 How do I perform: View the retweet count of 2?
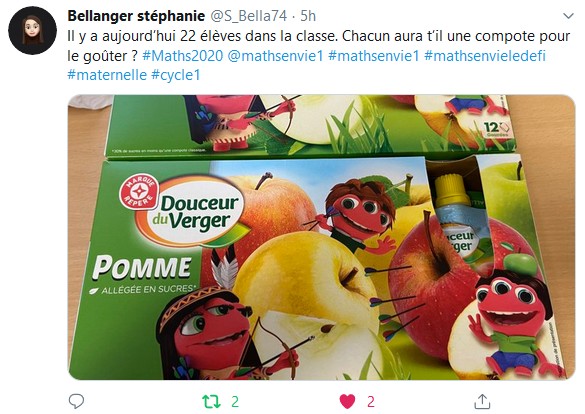click(x=235, y=402)
